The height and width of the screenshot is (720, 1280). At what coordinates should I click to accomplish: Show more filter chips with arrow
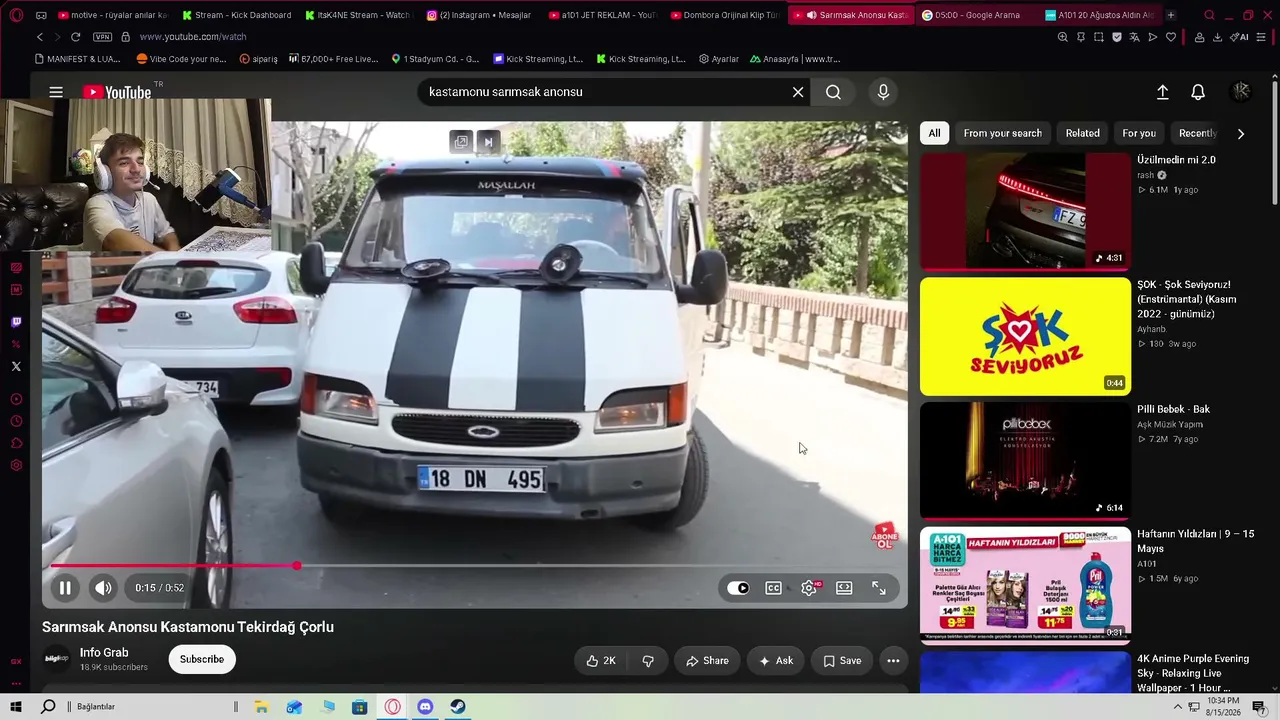pyautogui.click(x=1241, y=133)
